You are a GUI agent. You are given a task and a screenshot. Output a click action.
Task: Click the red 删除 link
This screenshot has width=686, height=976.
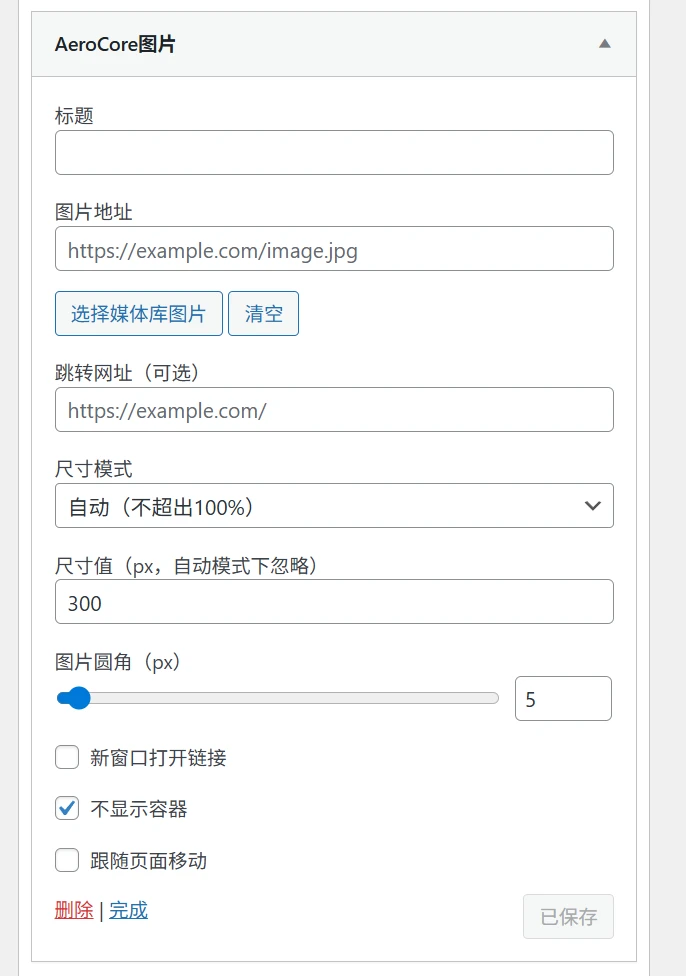coord(74,910)
